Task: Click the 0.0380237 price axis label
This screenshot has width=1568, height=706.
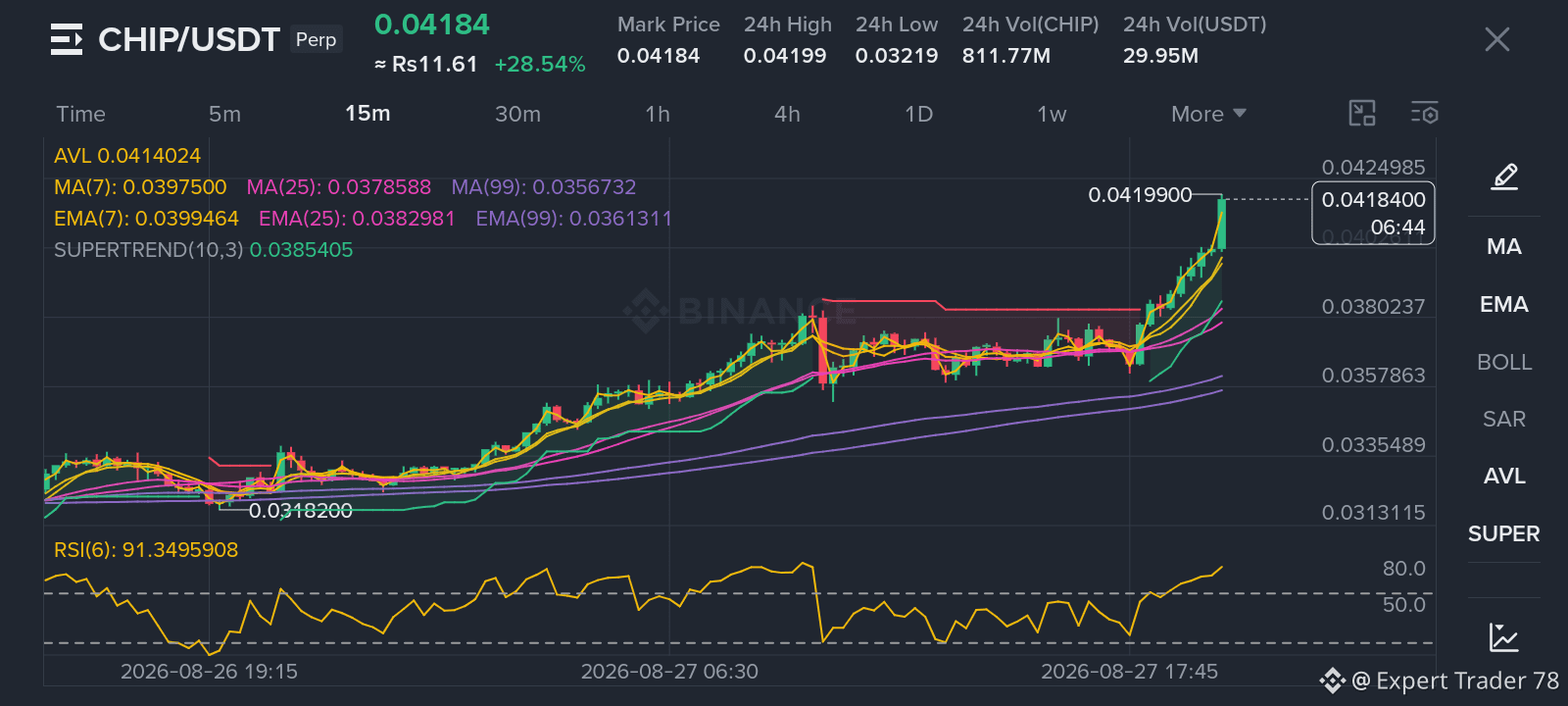Action: point(1373,307)
